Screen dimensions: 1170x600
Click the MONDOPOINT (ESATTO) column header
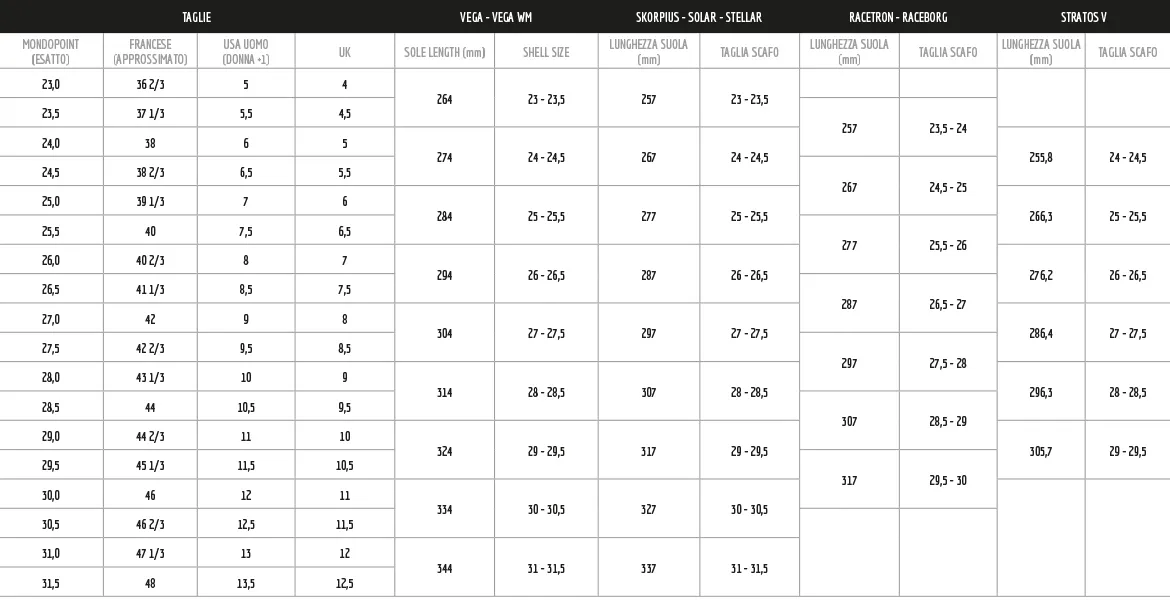coord(51,52)
